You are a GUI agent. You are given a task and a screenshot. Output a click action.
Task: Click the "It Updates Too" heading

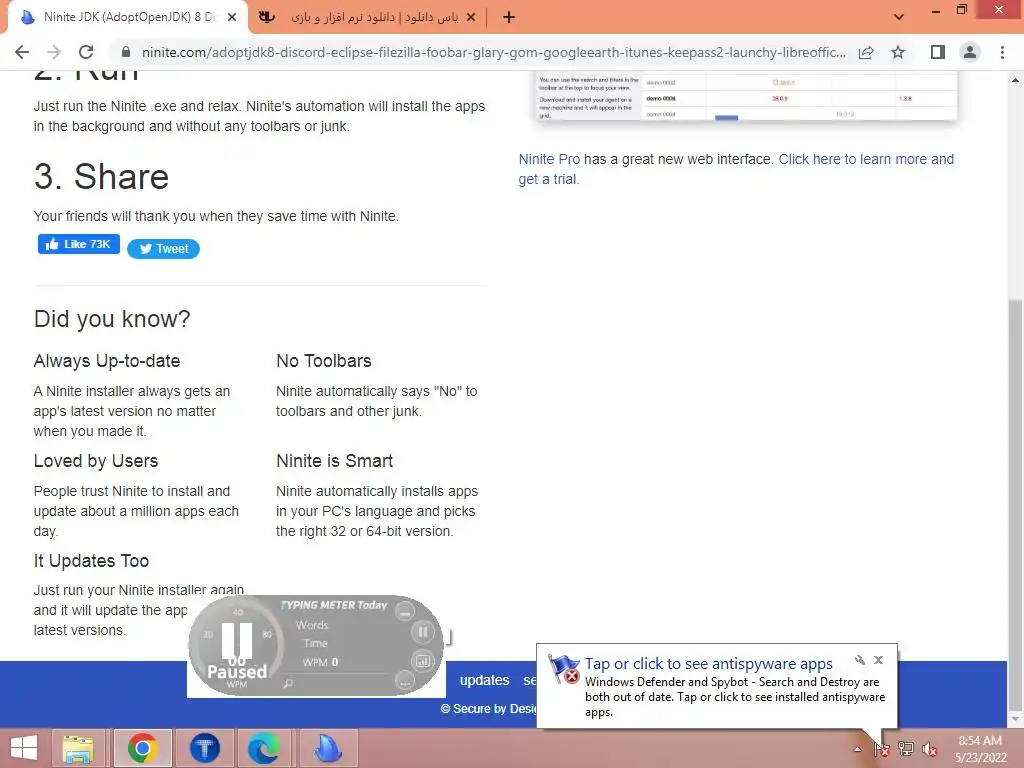[91, 561]
